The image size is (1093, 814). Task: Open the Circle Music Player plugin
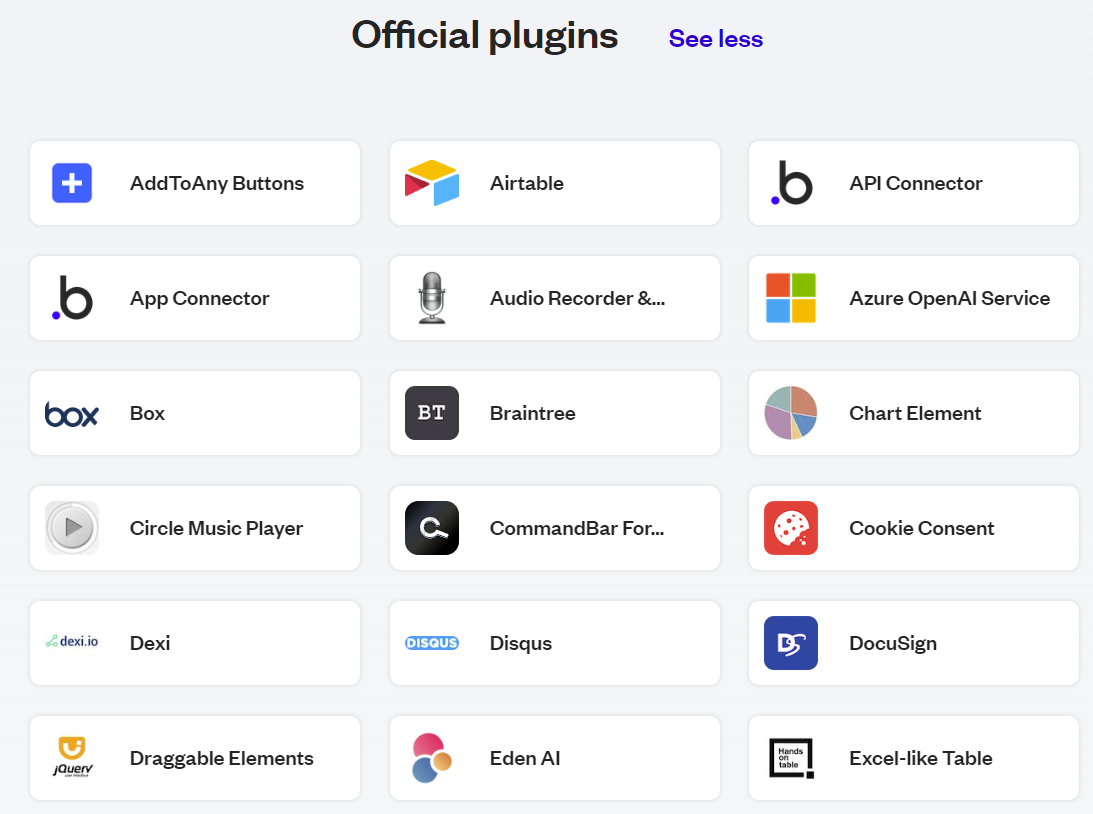tap(195, 528)
